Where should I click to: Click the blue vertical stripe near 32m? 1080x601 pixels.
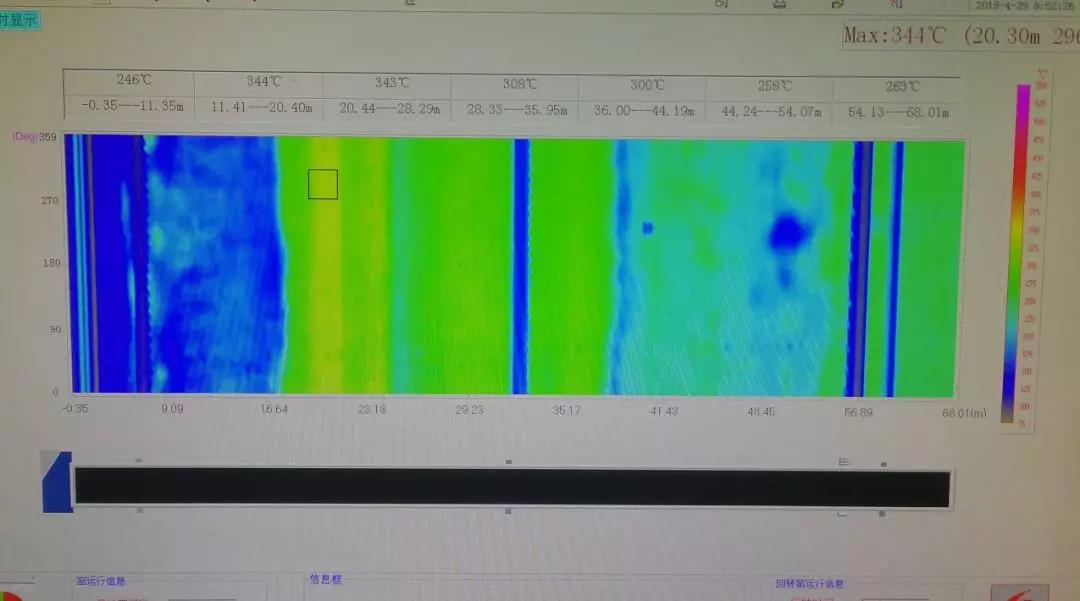[520, 267]
